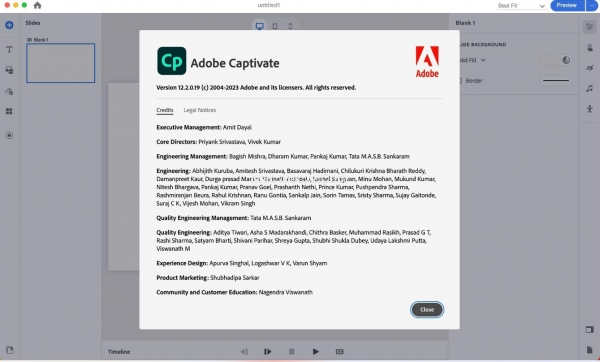The width and height of the screenshot is (600, 362).
Task: Step forward in the timeline
Action: click(x=267, y=352)
